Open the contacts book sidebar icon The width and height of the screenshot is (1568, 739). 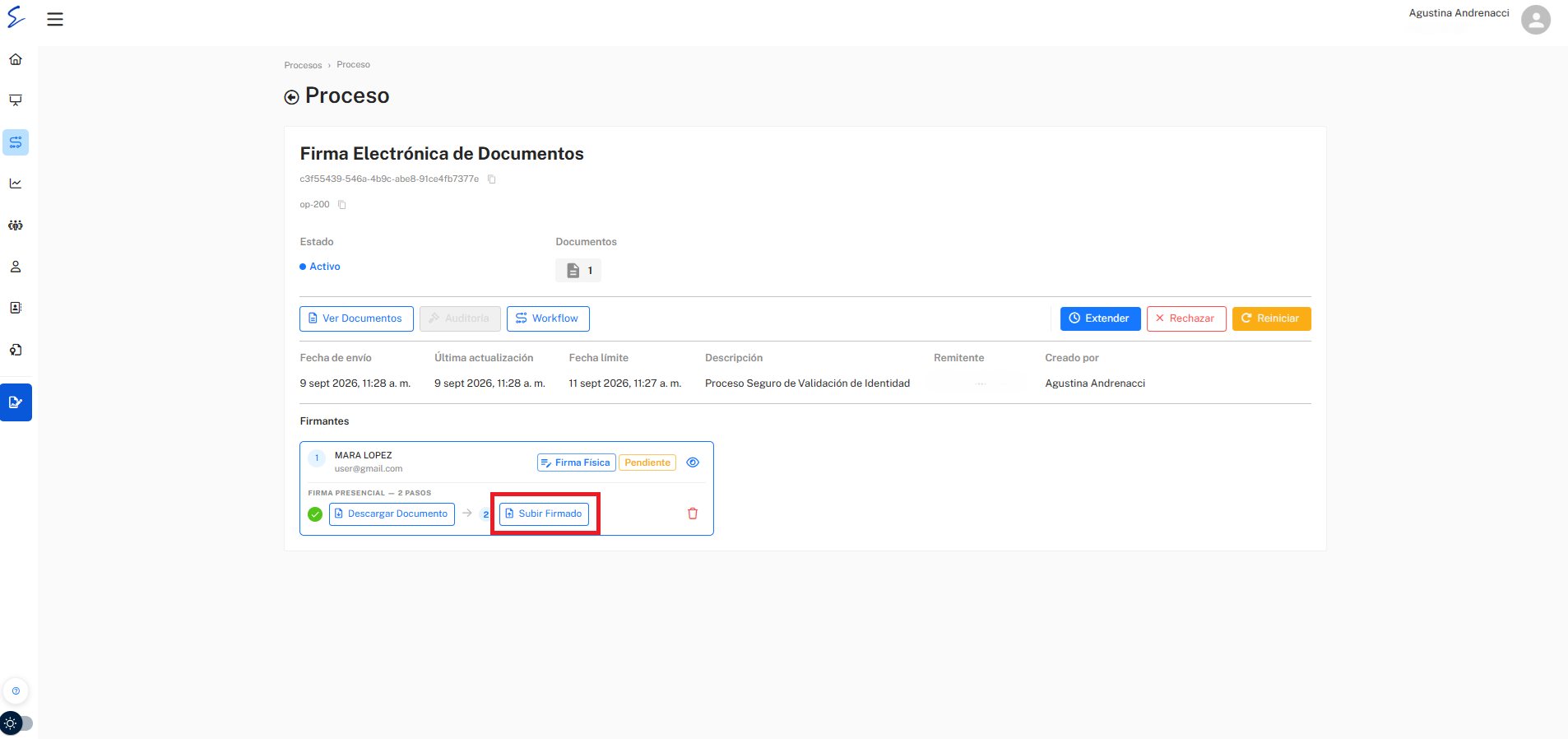[x=16, y=308]
